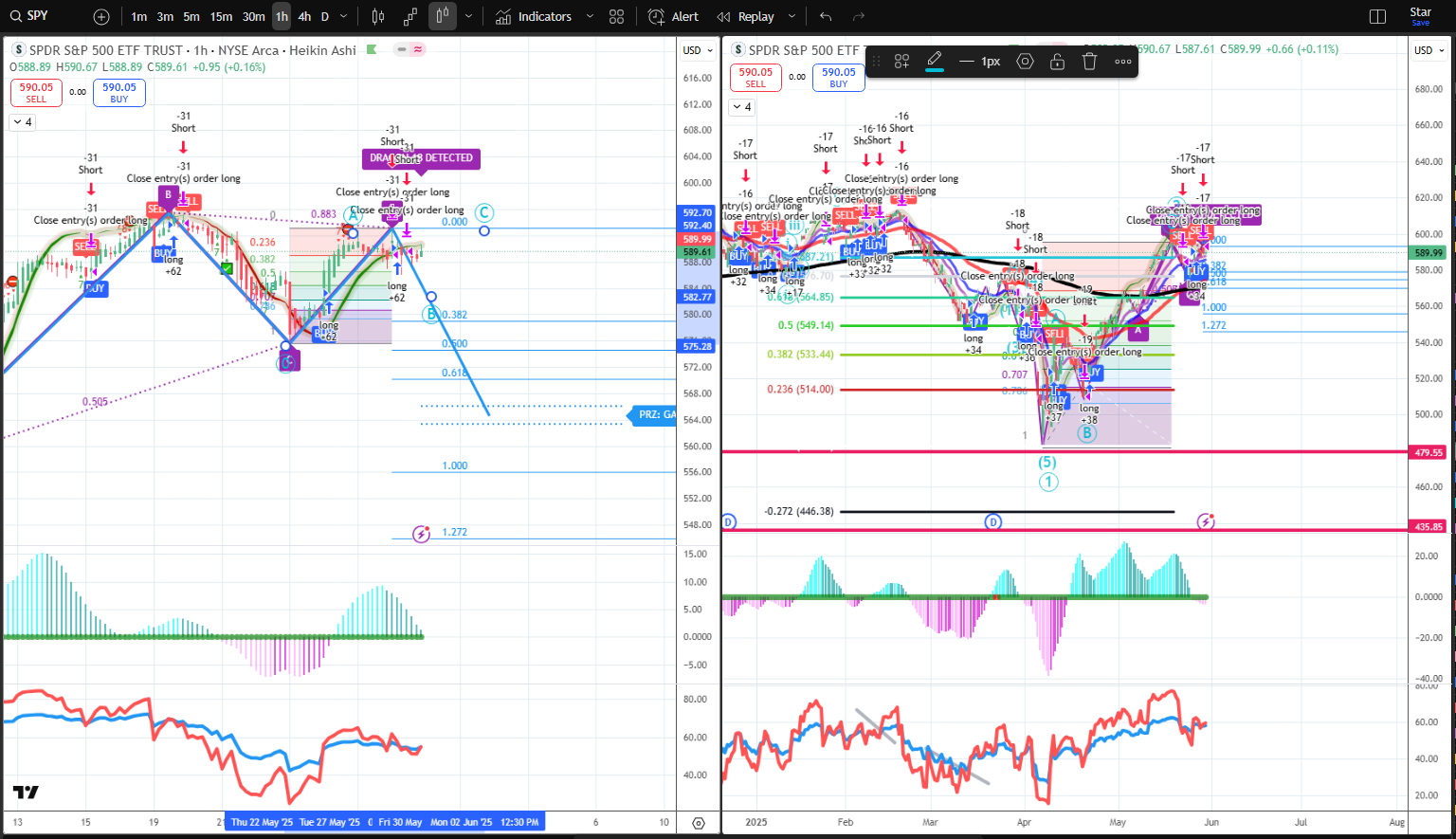The image size is (1456, 839).
Task: Click the lightning event icon on right chart
Action: click(1206, 521)
